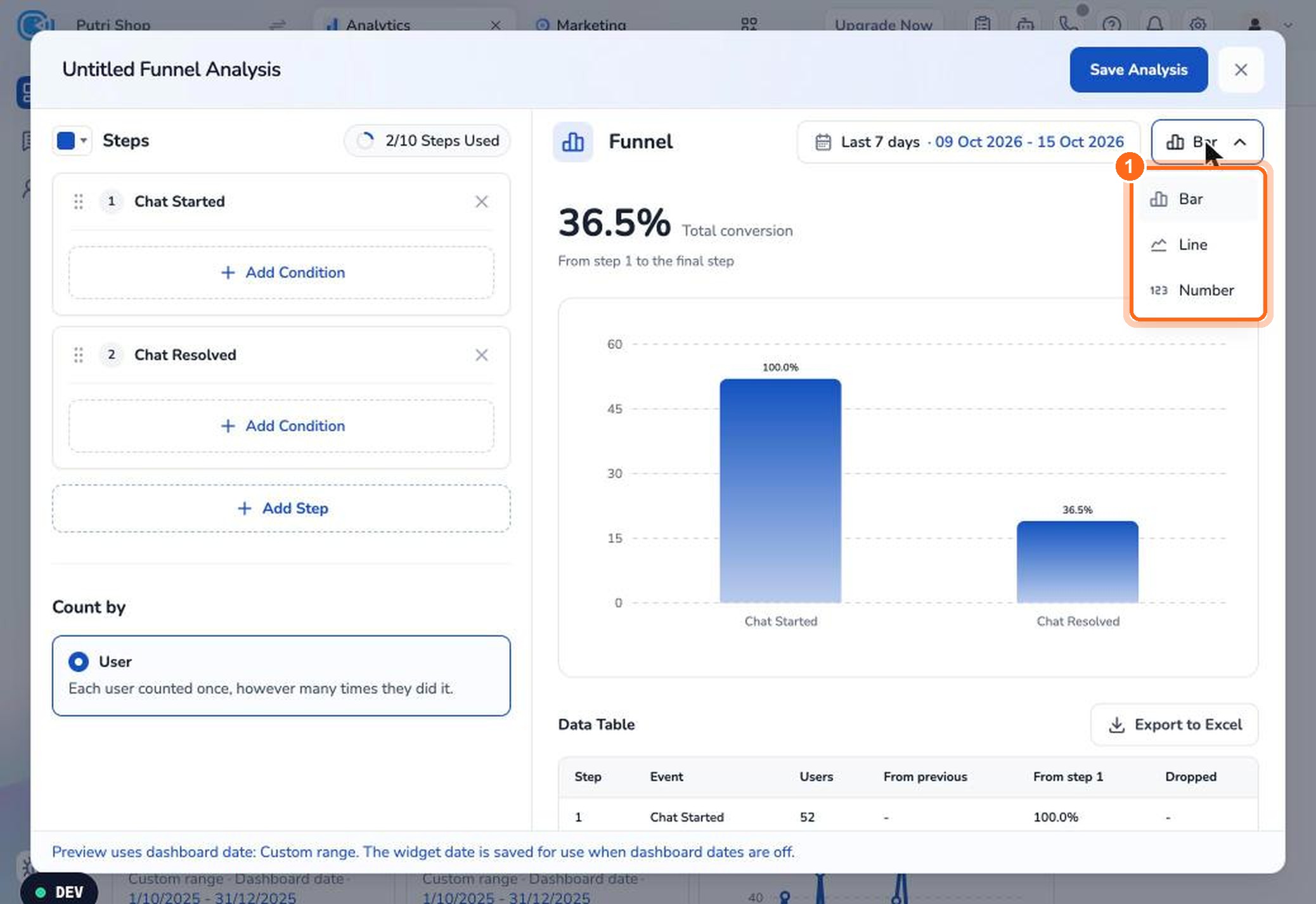Click the 2/10 Steps Used progress indicator
The image size is (1316, 904).
click(427, 141)
